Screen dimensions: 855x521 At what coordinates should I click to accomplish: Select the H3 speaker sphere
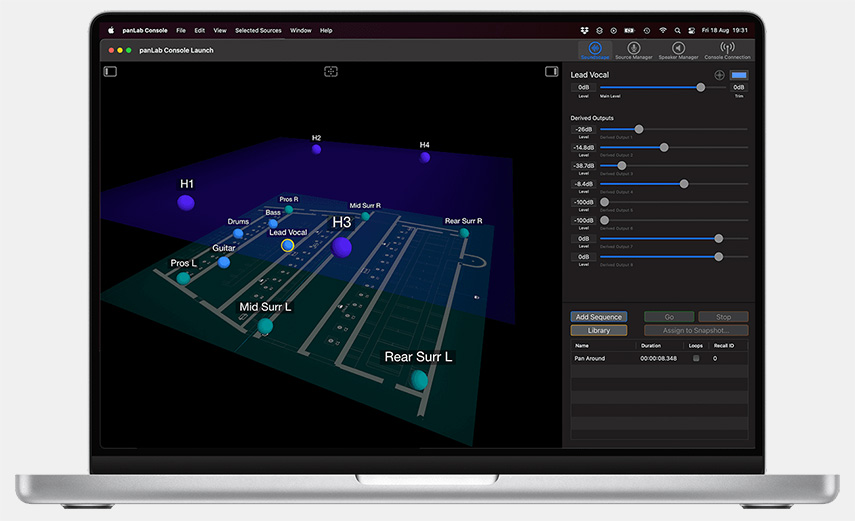click(x=341, y=247)
